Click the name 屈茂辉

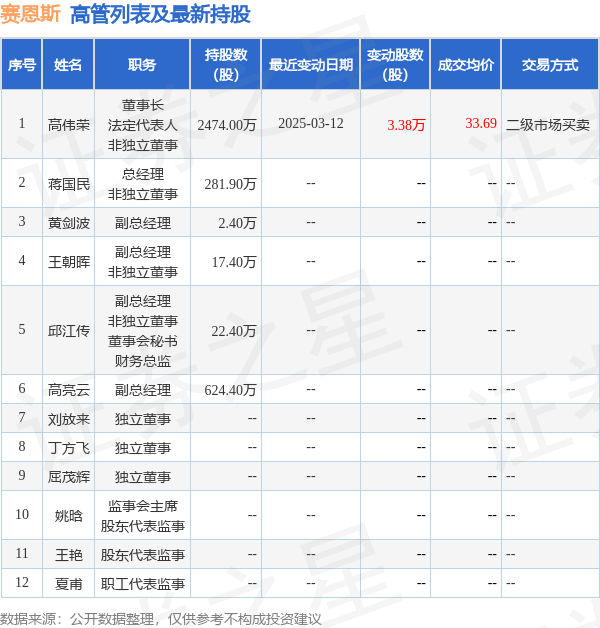68,477
